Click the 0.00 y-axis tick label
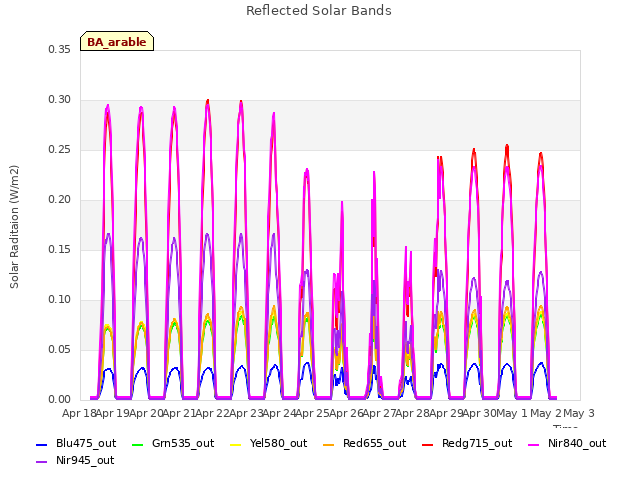The width and height of the screenshot is (640, 480). (x=60, y=400)
